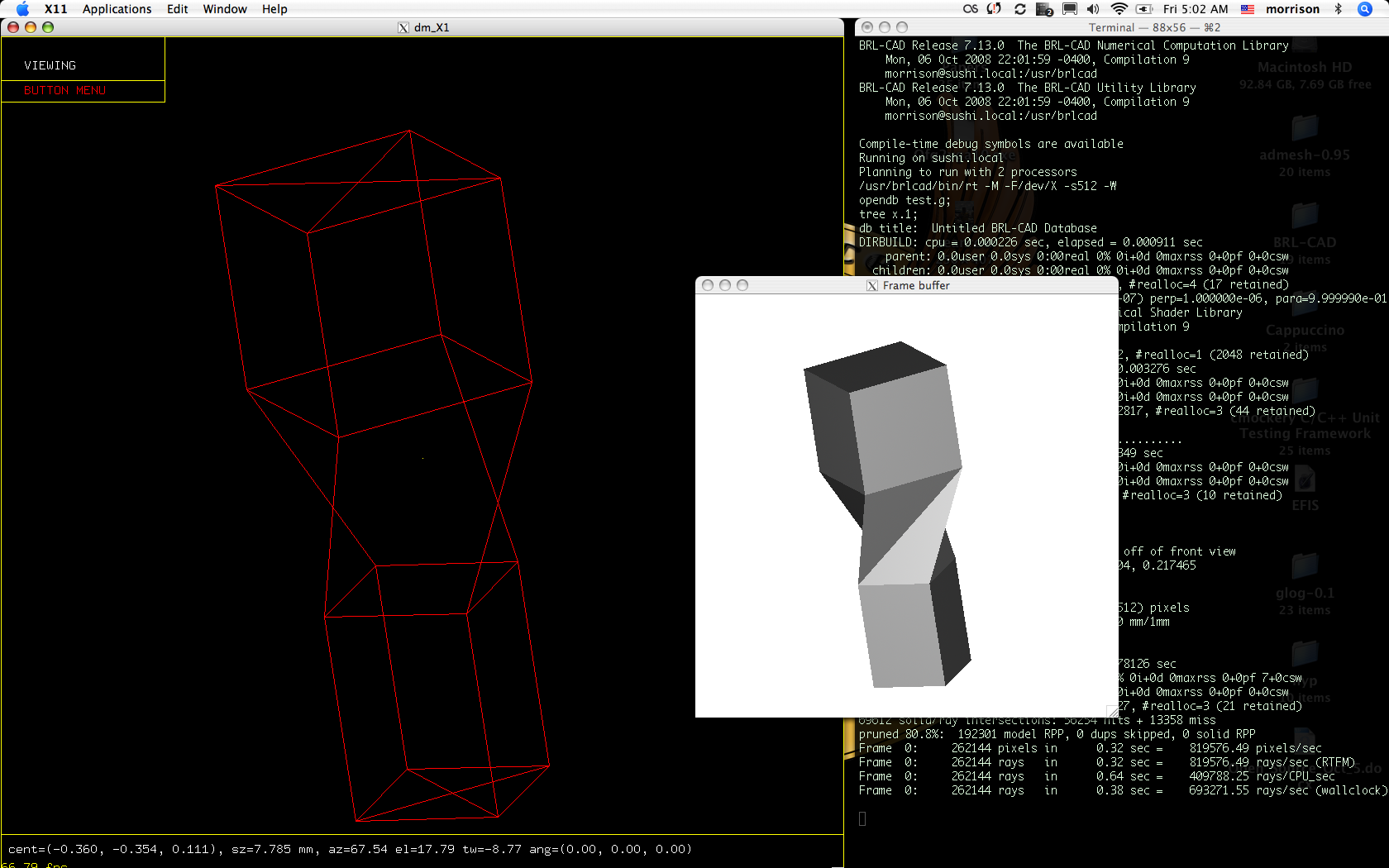Open the Spaces menu bar icon
The height and width of the screenshot is (868, 1389).
click(1044, 9)
